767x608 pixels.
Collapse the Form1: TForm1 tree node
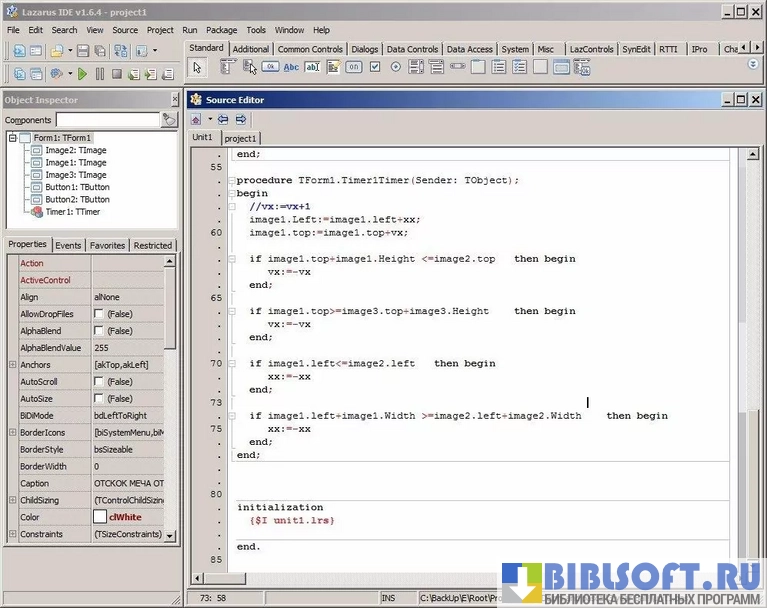click(x=12, y=138)
